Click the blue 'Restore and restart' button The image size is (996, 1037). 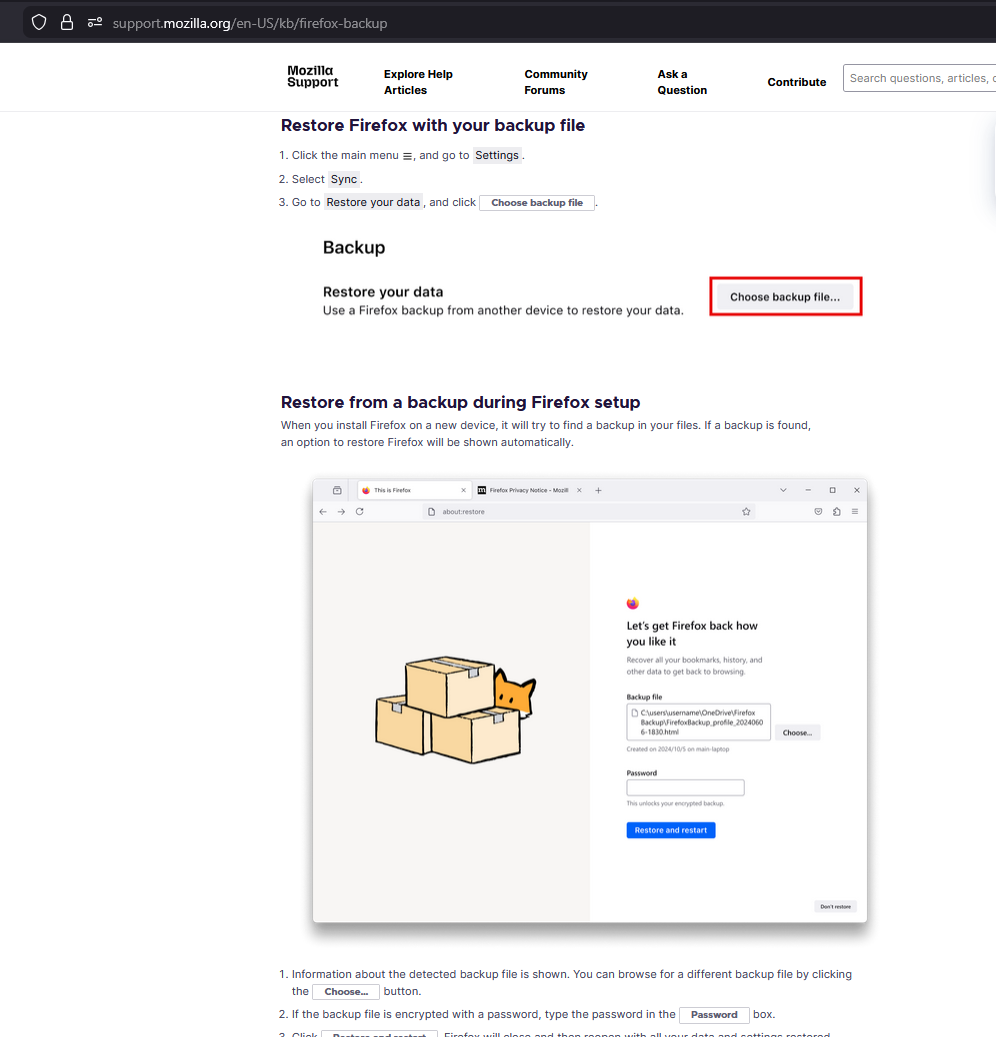(671, 830)
